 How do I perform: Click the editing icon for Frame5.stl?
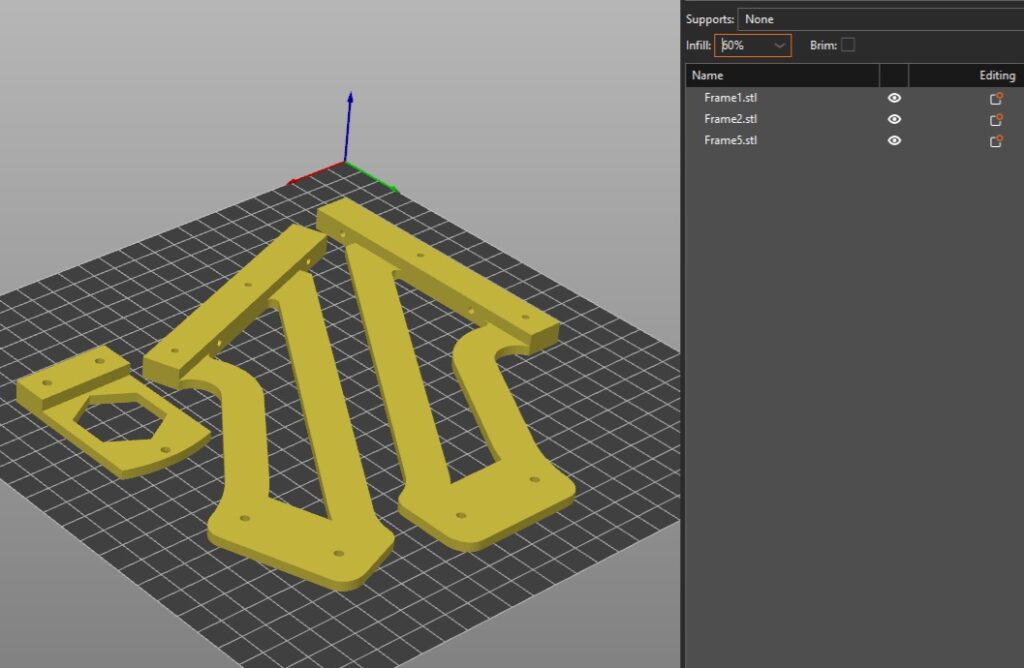tap(996, 141)
